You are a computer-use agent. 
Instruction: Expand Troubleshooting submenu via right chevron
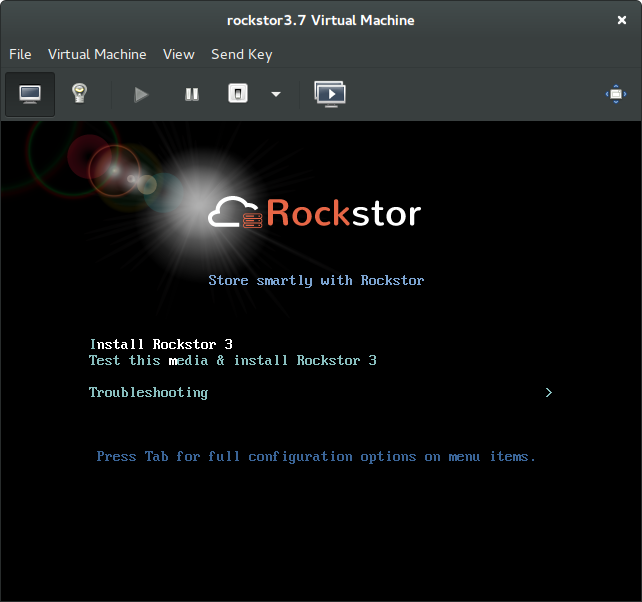(x=548, y=392)
